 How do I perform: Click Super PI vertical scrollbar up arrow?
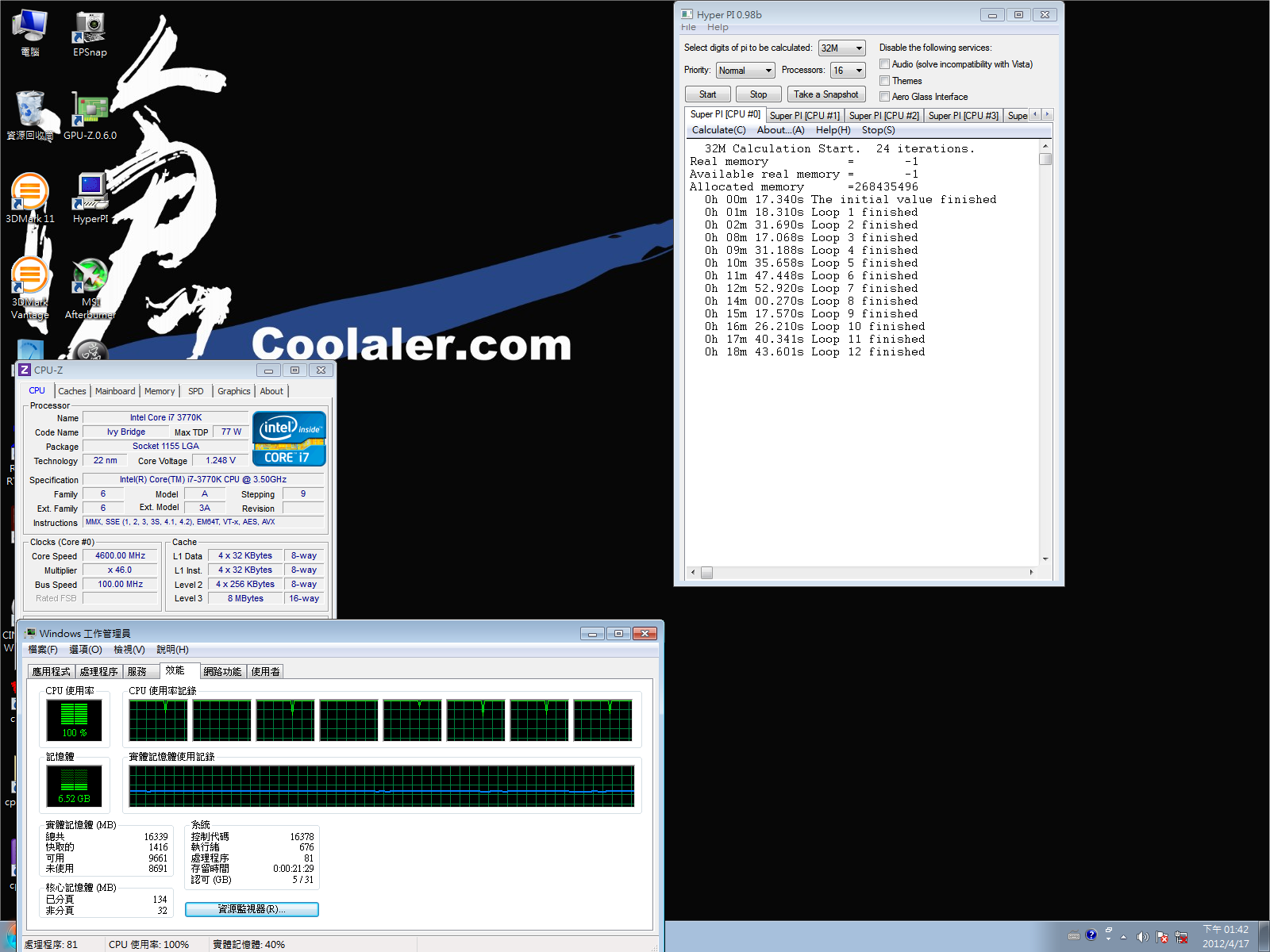pyautogui.click(x=1045, y=147)
